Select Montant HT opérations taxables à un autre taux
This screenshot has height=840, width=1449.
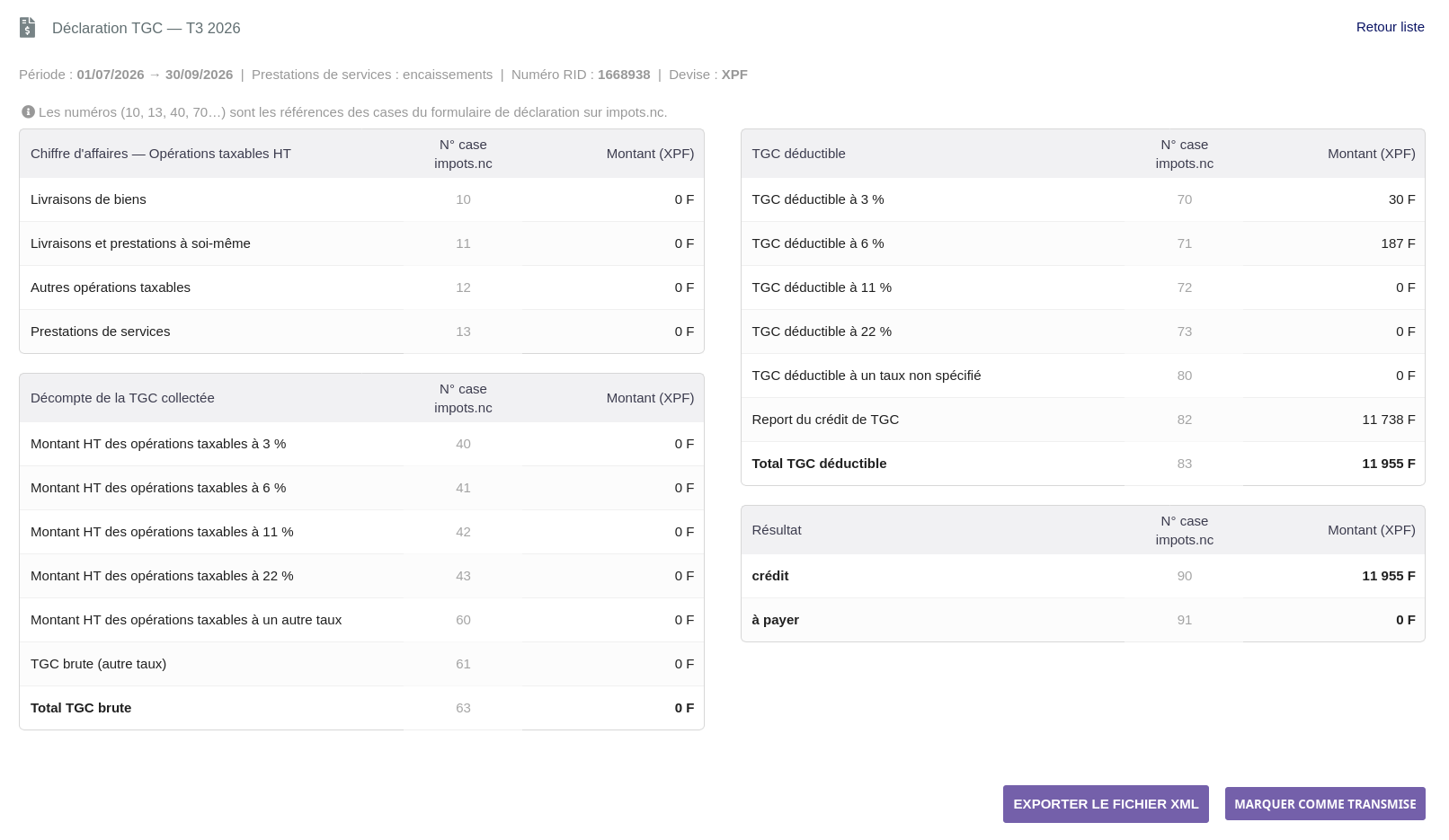(x=186, y=620)
